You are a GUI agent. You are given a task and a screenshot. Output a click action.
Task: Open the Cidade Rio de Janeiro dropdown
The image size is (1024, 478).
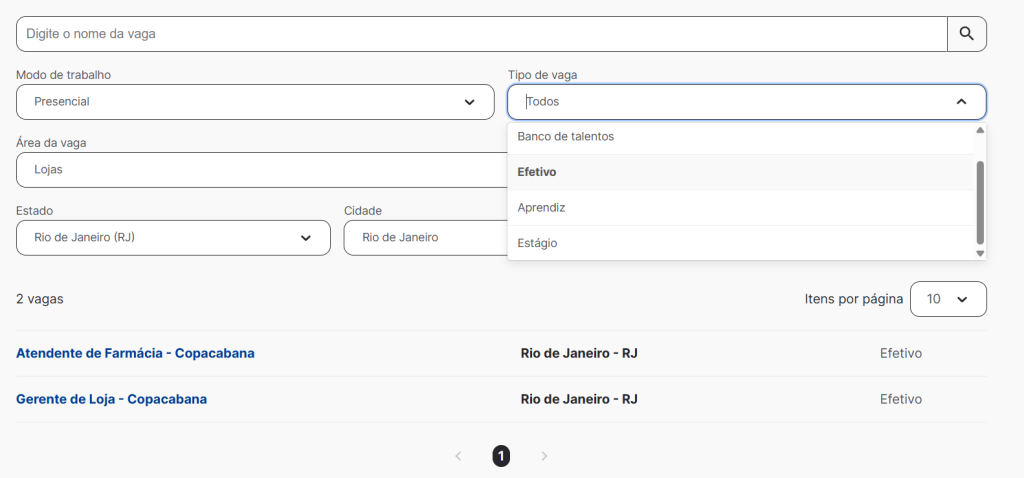click(x=426, y=238)
